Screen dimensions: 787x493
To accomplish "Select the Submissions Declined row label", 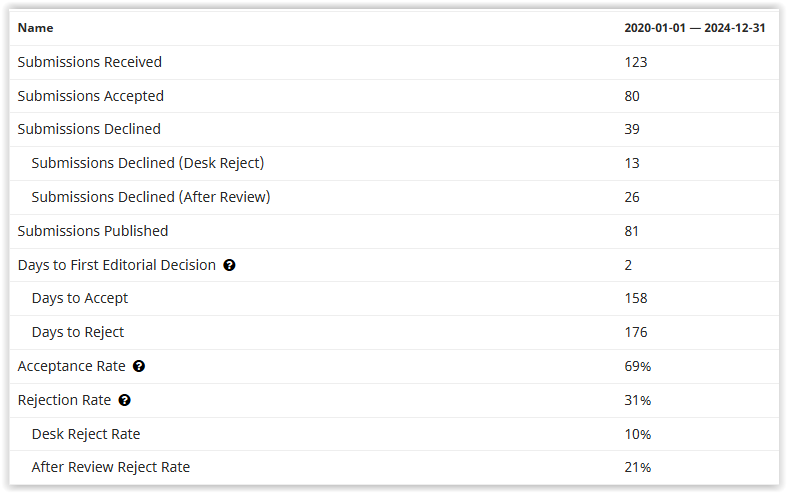I will (x=89, y=129).
